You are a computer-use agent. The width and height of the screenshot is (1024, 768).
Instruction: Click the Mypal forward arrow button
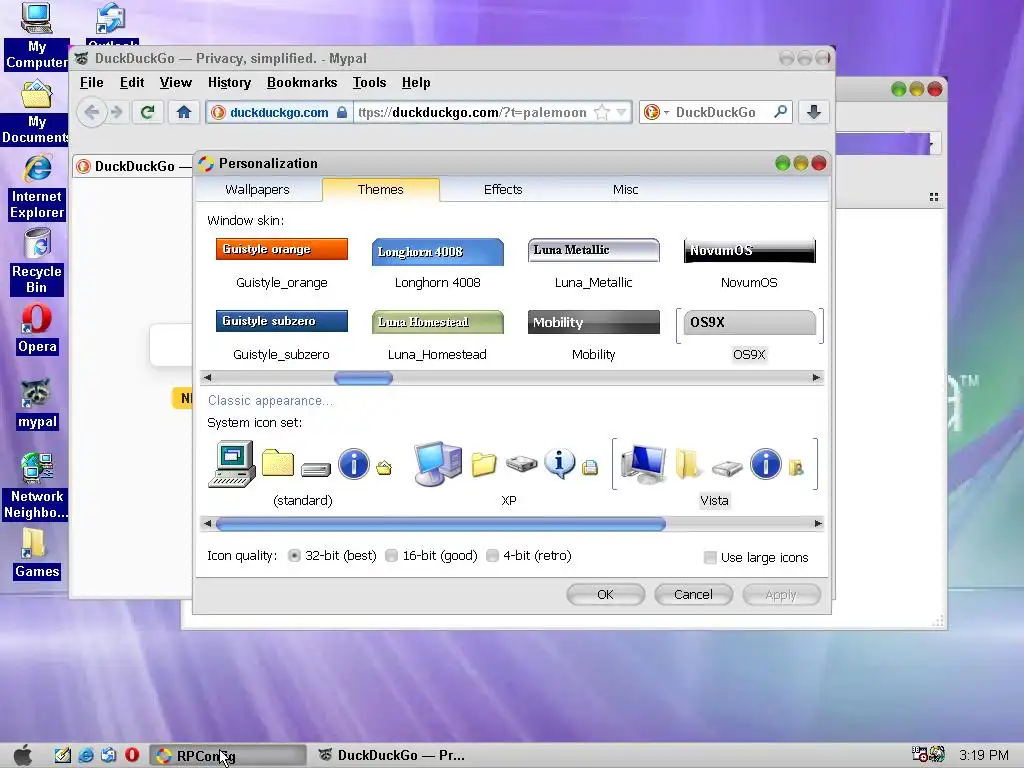pyautogui.click(x=116, y=112)
